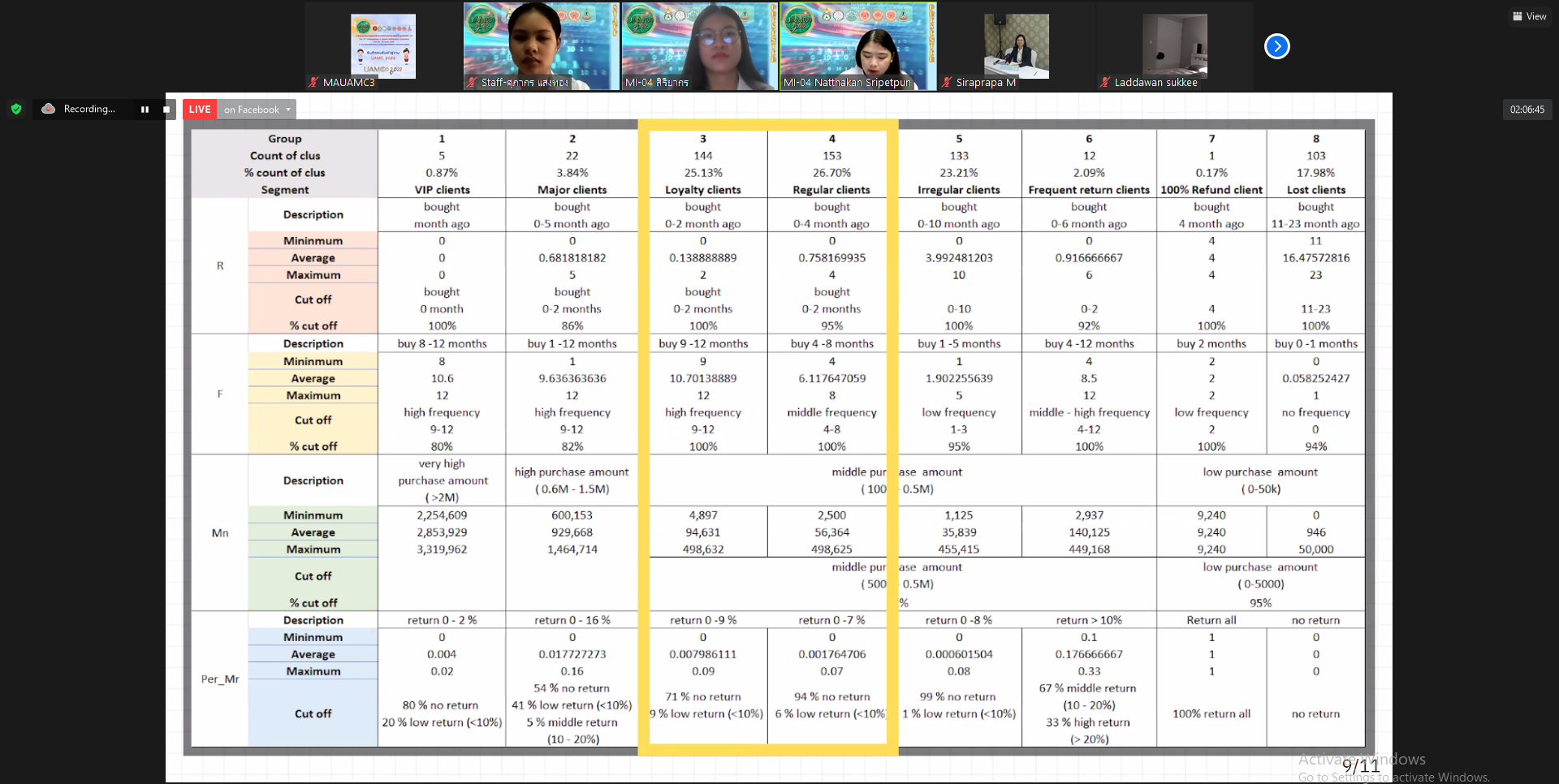This screenshot has width=1559, height=784.
Task: Click the 'Major clients' segment cell
Action: click(572, 190)
